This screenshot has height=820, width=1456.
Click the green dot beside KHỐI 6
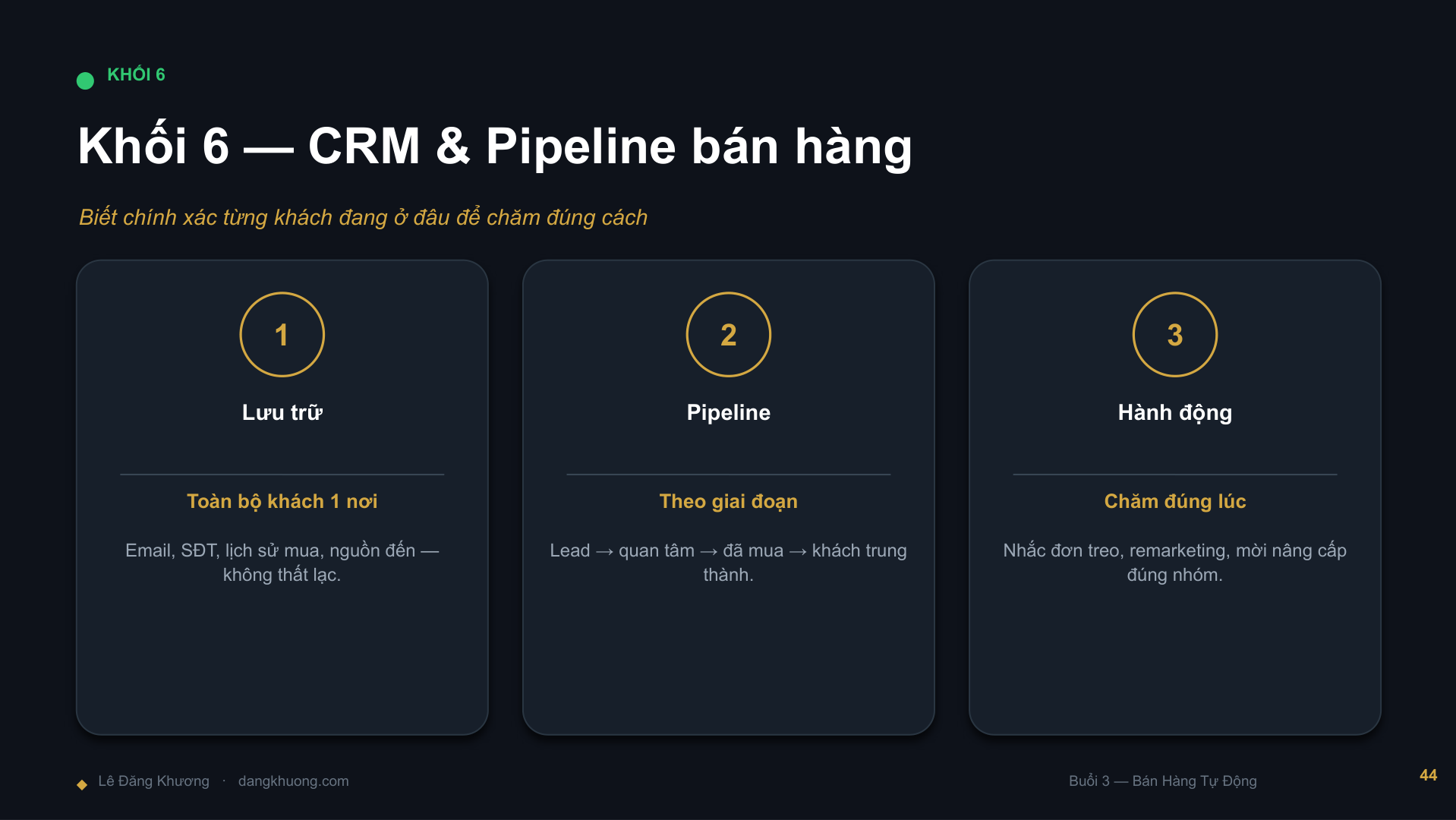(x=85, y=80)
